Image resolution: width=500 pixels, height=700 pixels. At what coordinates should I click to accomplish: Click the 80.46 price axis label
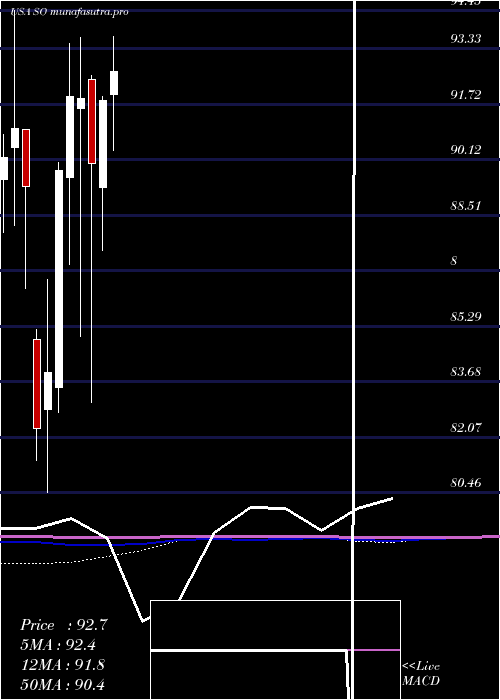click(x=466, y=483)
